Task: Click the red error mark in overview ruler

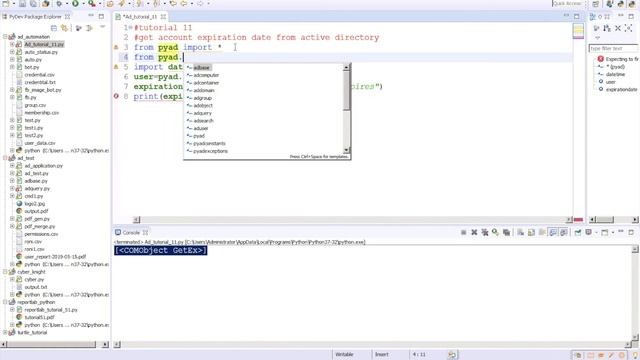Action: (x=578, y=220)
